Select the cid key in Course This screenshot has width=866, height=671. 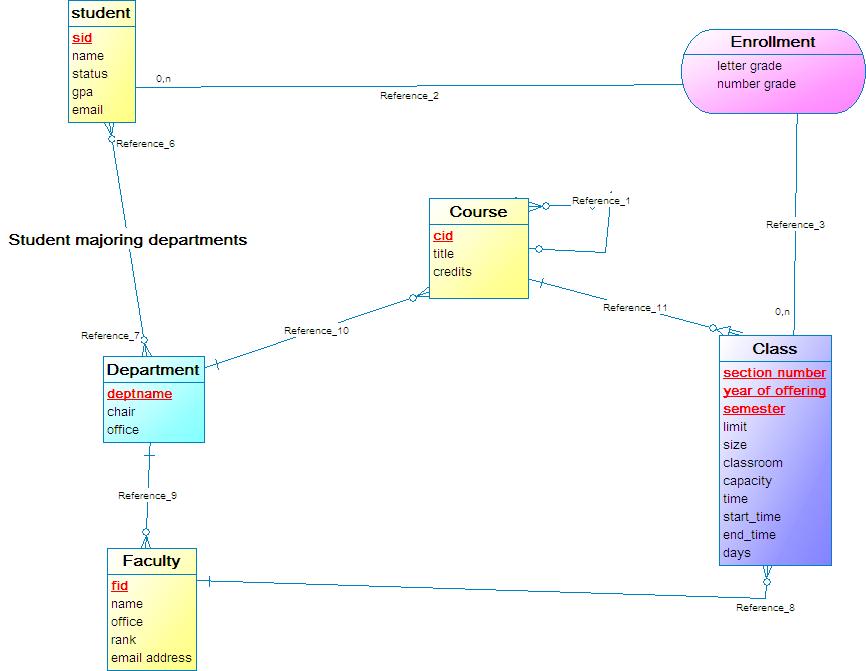point(443,236)
